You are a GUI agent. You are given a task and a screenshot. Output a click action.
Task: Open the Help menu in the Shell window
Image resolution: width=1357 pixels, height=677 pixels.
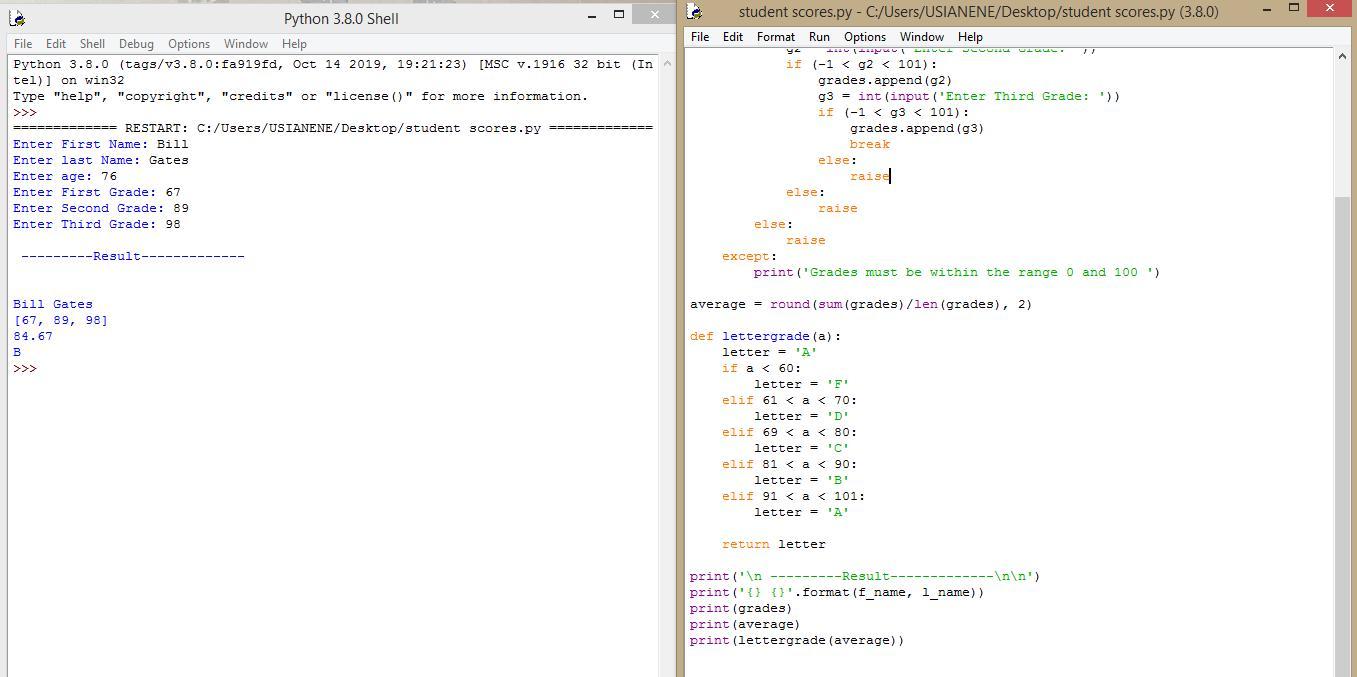pyautogui.click(x=294, y=44)
